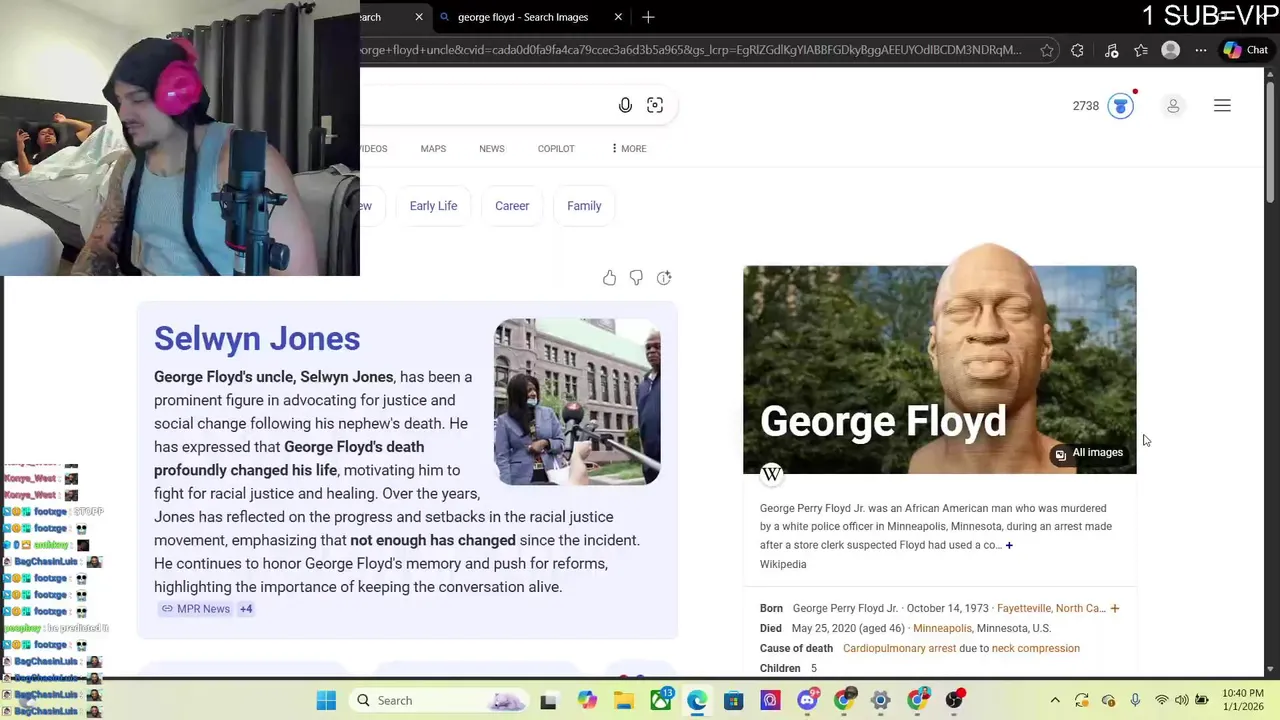Click the Edge profile avatar

point(1171,50)
